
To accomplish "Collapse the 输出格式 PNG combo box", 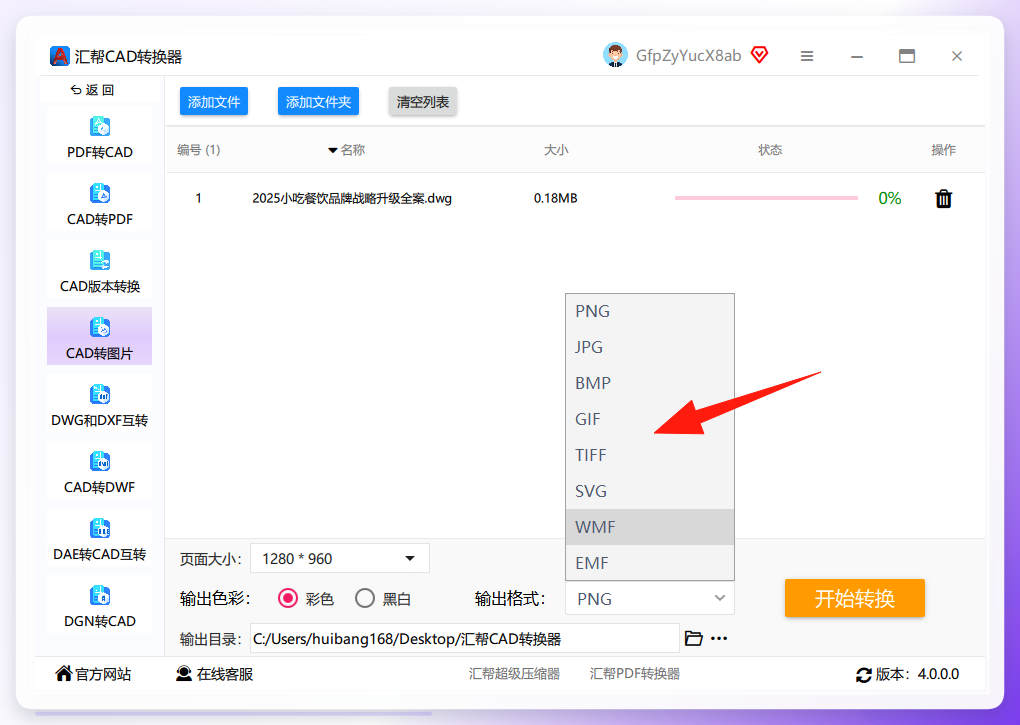I will pos(650,598).
